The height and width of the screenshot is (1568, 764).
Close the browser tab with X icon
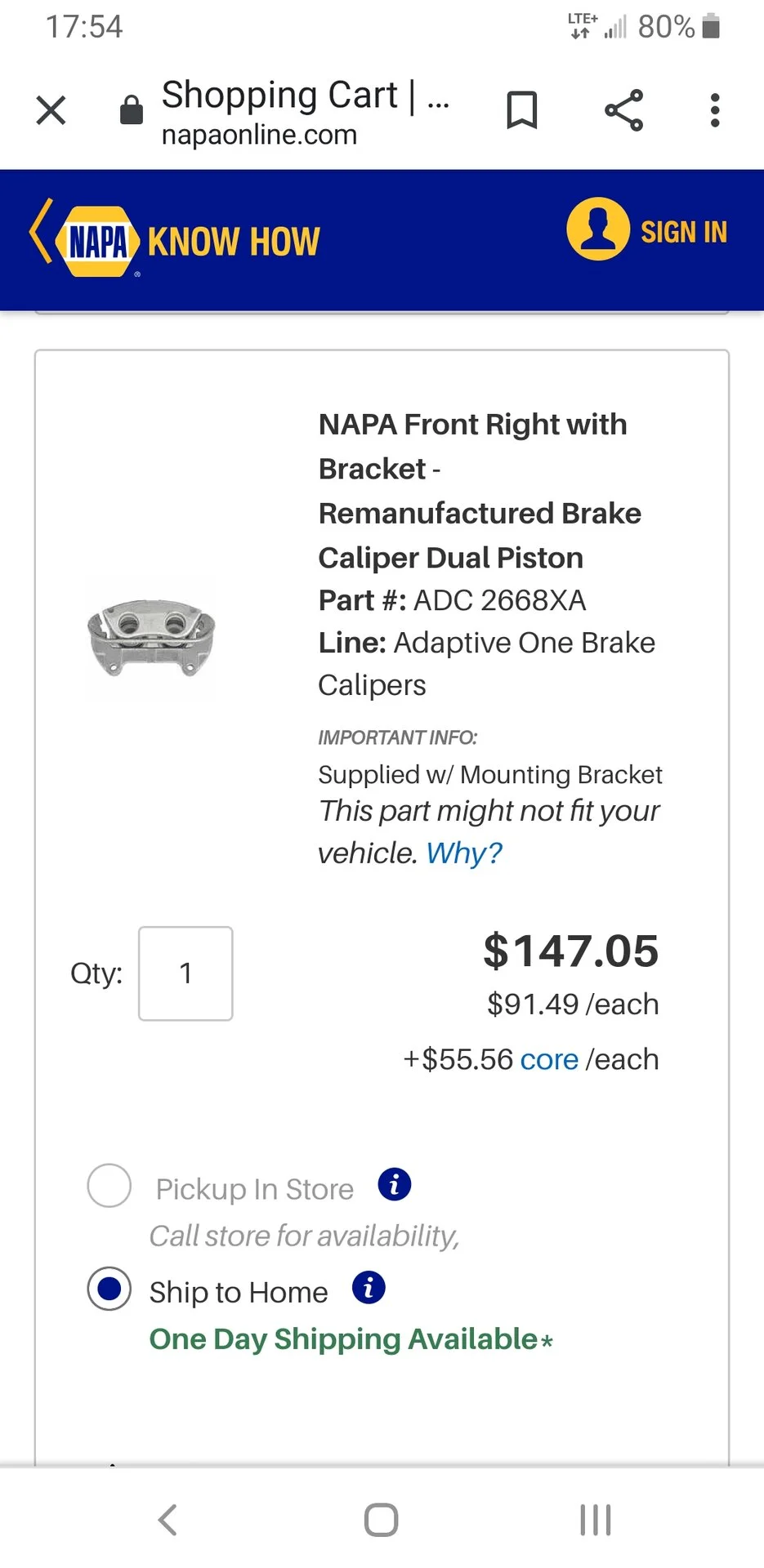coord(51,110)
